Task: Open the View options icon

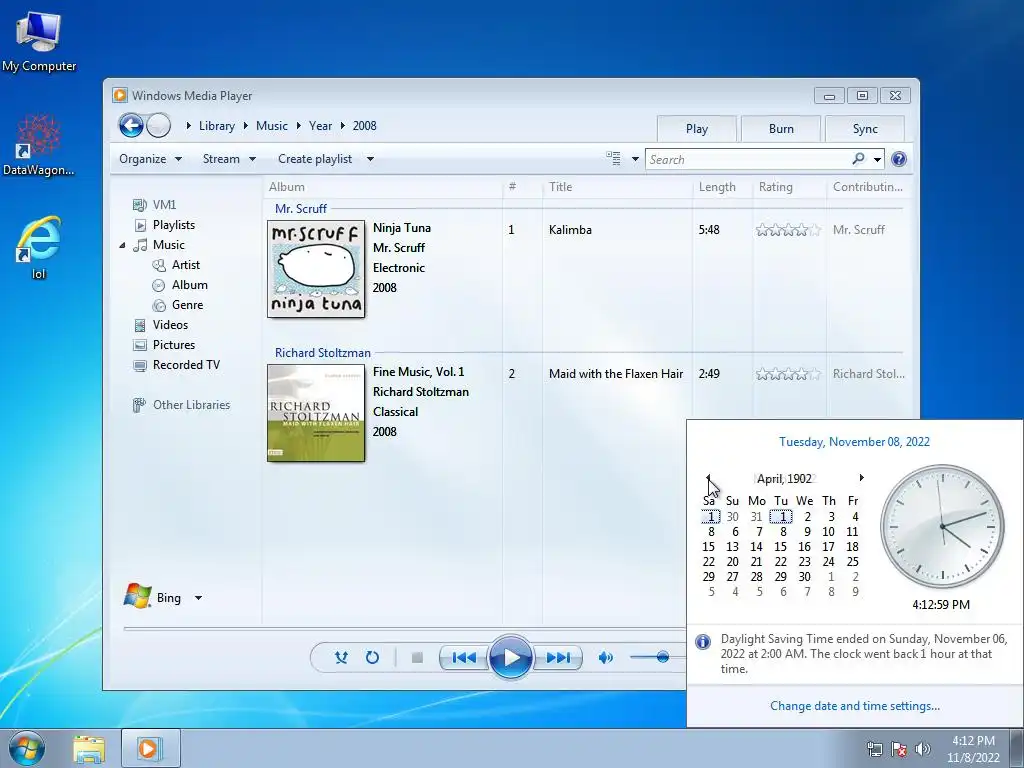Action: click(613, 159)
